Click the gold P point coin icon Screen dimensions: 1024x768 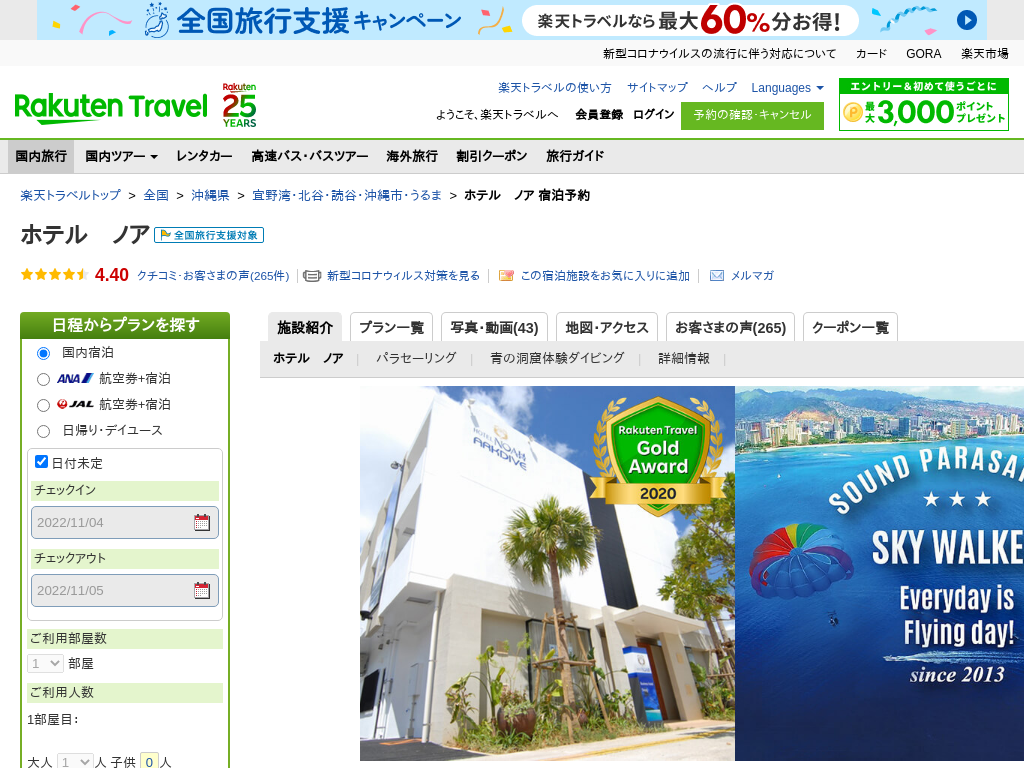[x=852, y=112]
